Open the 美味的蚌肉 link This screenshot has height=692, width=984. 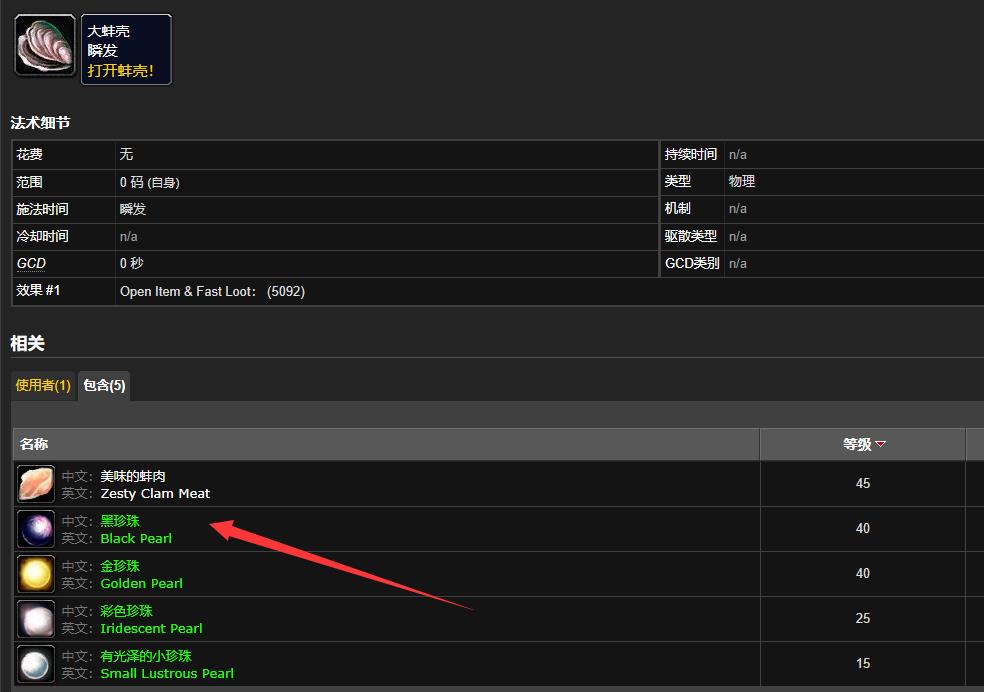(133, 476)
